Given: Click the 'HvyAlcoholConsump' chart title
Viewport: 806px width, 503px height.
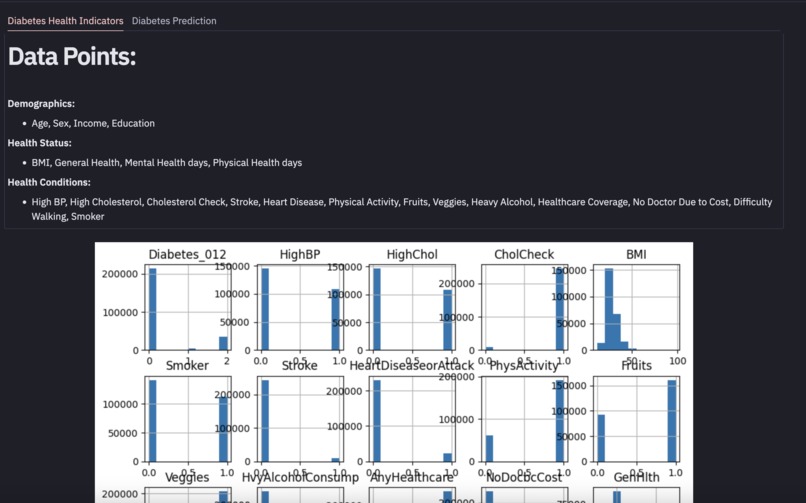Looking at the screenshot, I should pyautogui.click(x=300, y=477).
